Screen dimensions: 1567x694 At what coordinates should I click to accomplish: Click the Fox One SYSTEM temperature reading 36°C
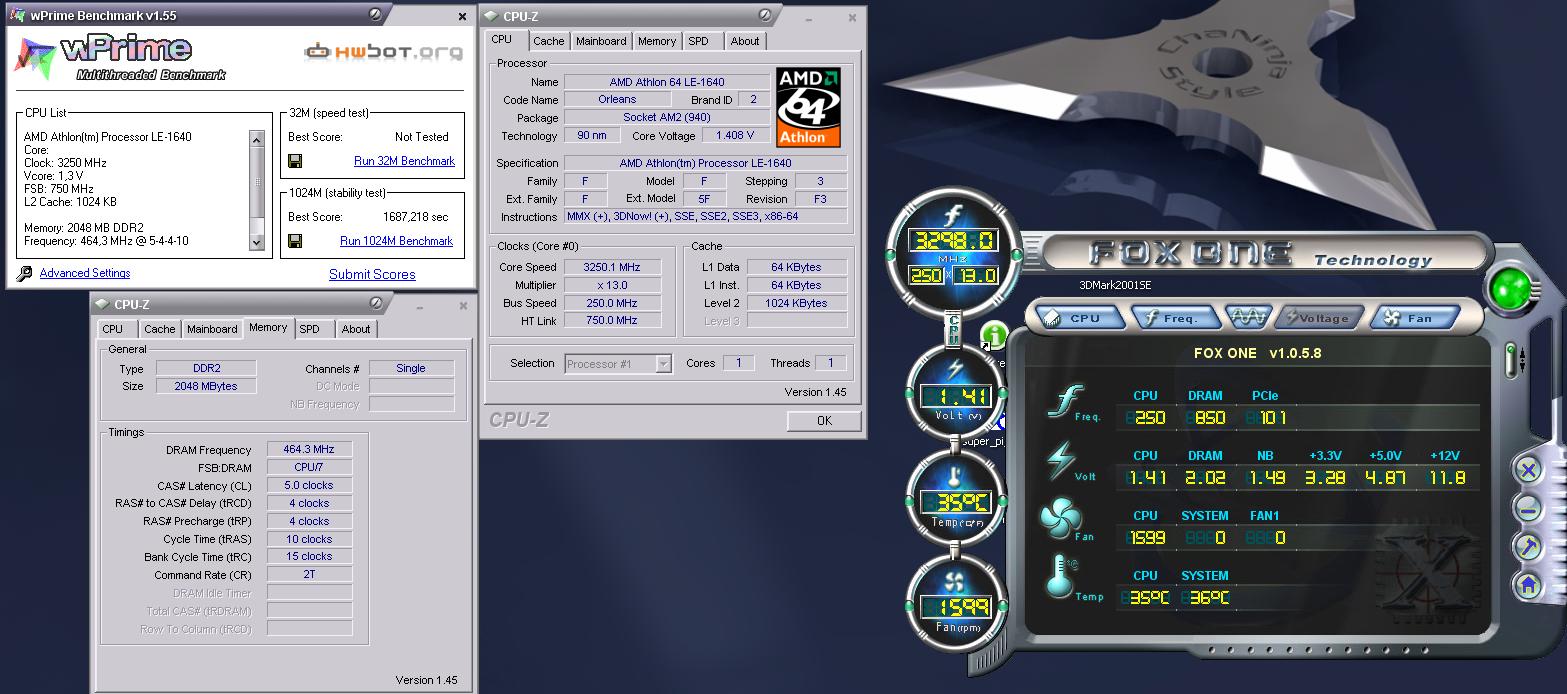(1205, 598)
